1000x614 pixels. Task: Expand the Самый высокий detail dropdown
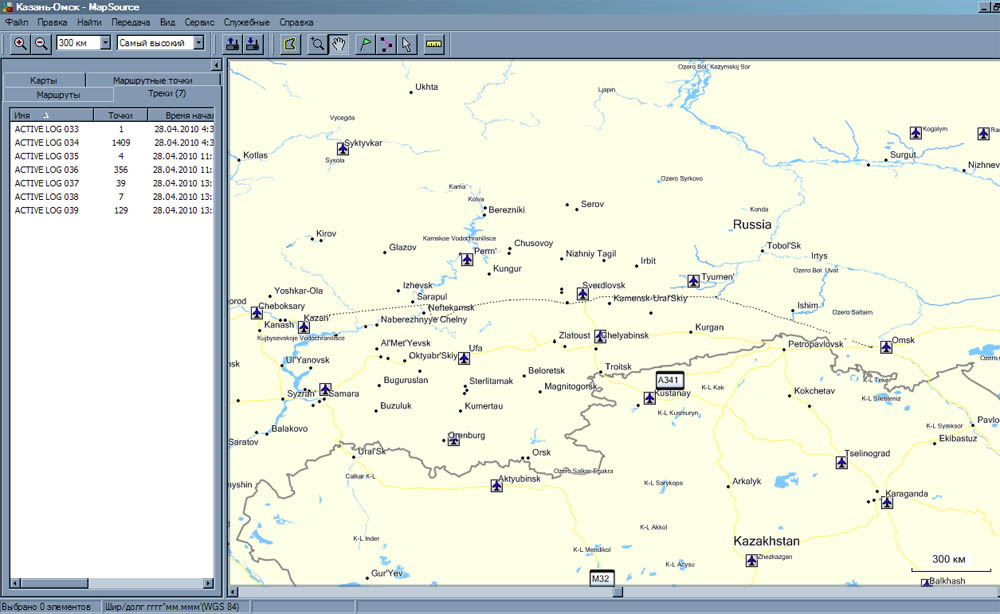[199, 43]
